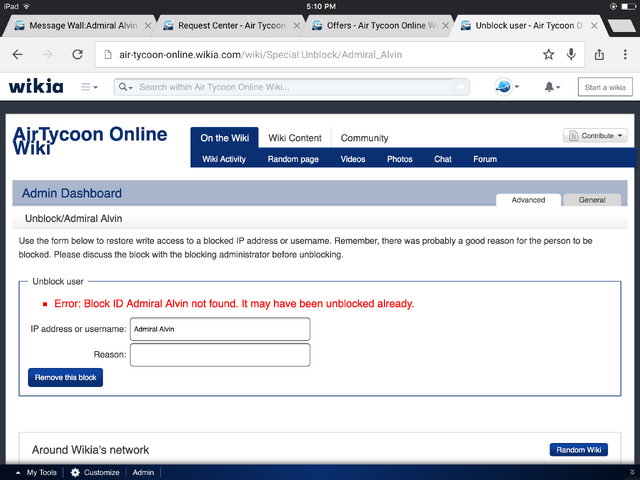This screenshot has width=640, height=480.
Task: Click Customize gear in bottom toolbar
Action: click(95, 472)
